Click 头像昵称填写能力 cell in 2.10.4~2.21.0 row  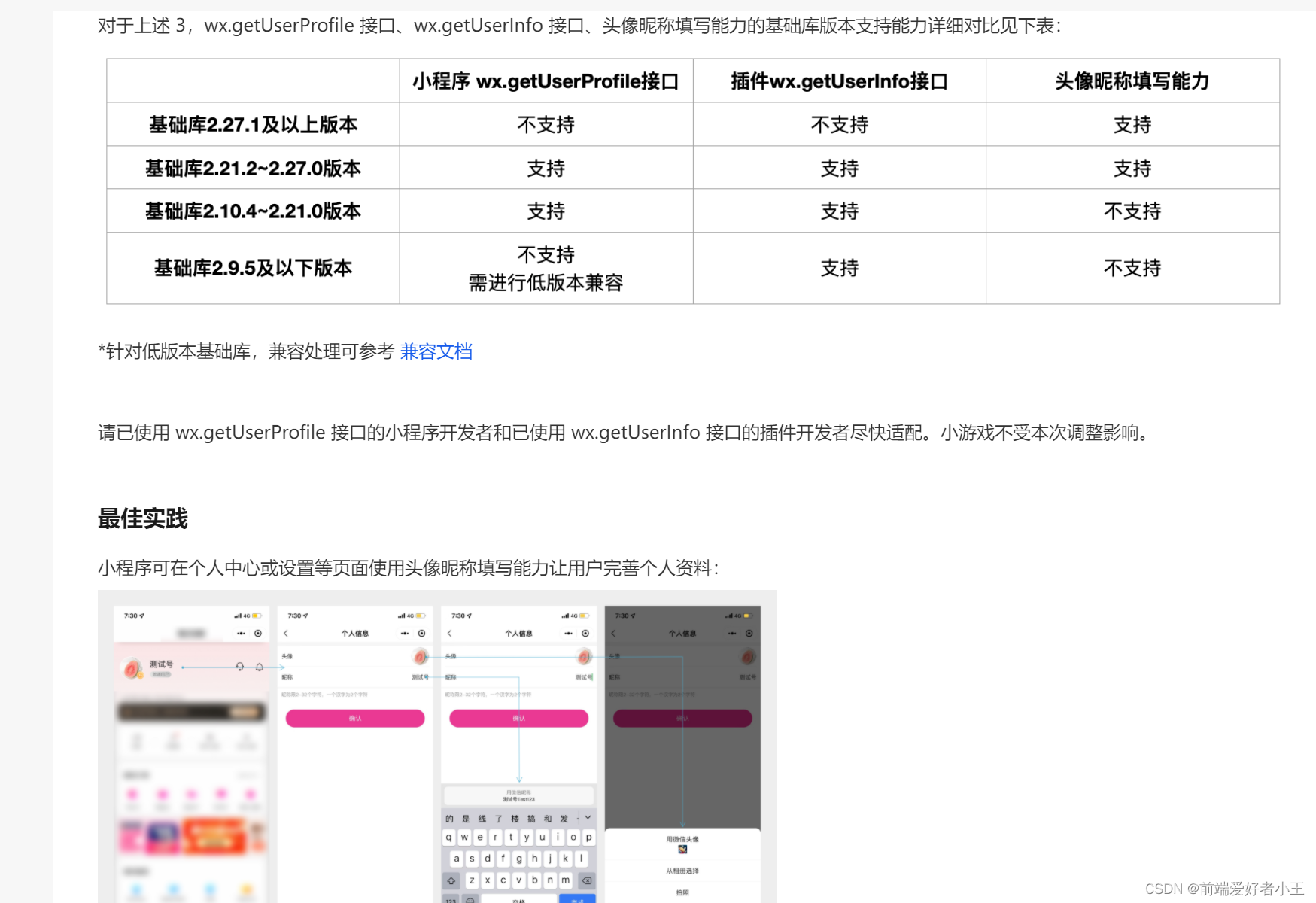1132,211
